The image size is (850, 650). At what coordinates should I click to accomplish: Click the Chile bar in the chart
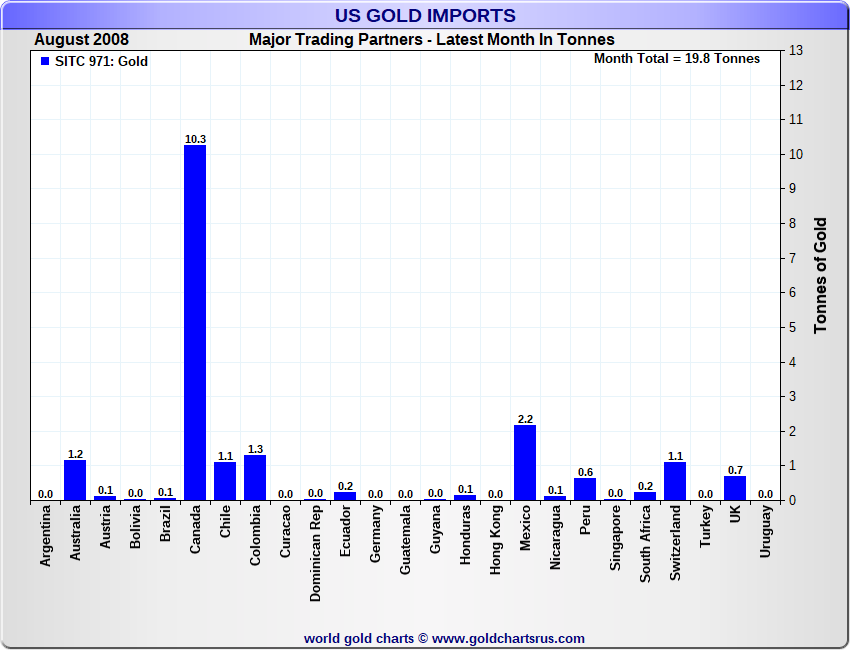225,481
